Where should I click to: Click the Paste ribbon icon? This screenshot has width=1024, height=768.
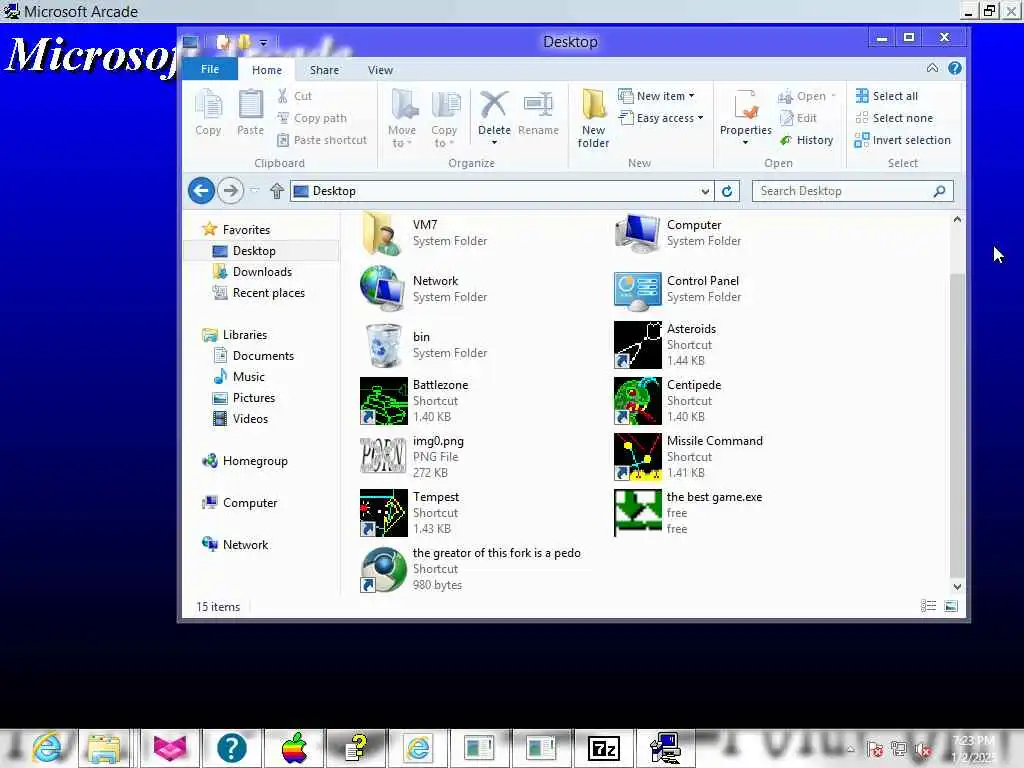click(x=250, y=113)
